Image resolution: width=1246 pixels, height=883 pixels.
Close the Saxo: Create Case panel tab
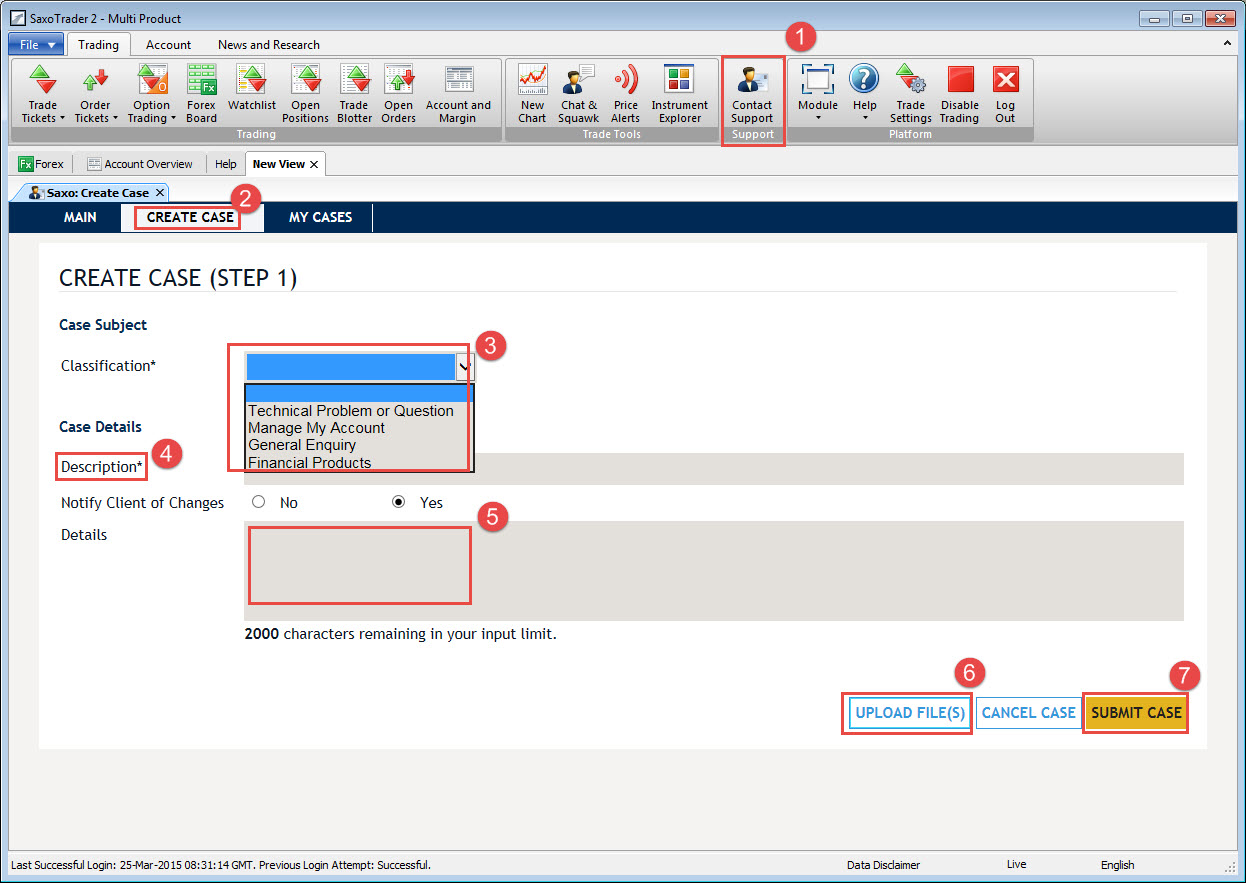[160, 192]
